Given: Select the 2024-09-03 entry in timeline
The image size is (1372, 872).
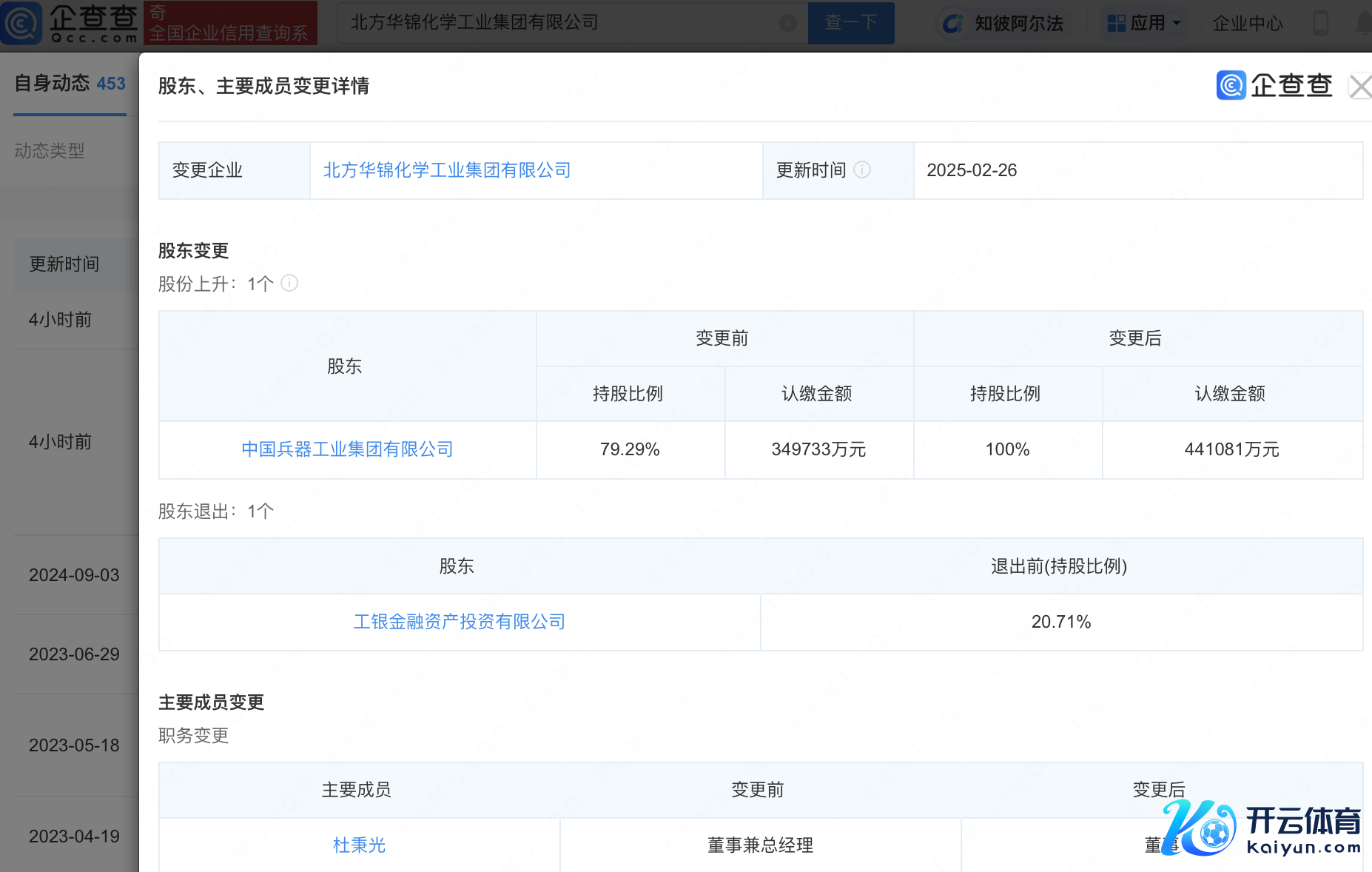Looking at the screenshot, I should point(74,575).
